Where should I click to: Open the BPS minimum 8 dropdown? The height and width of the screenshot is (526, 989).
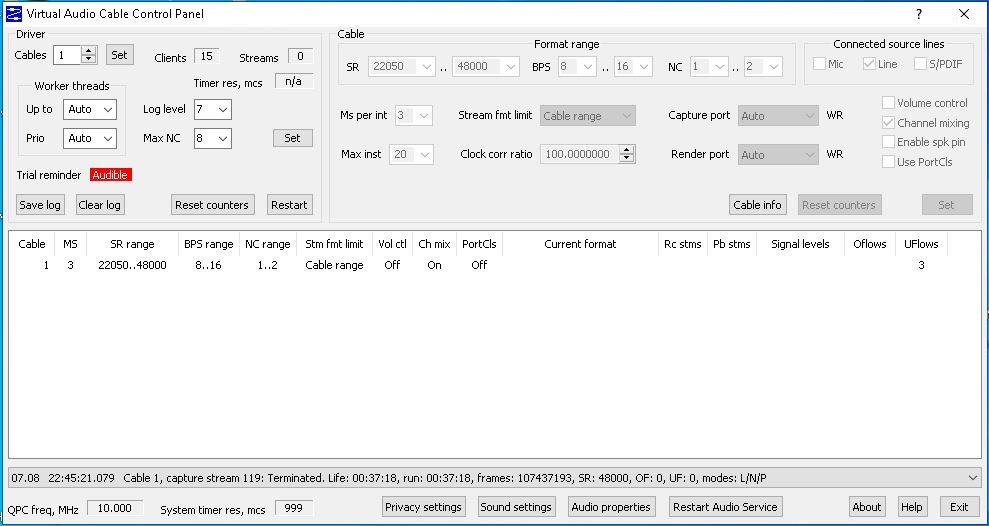pos(577,66)
